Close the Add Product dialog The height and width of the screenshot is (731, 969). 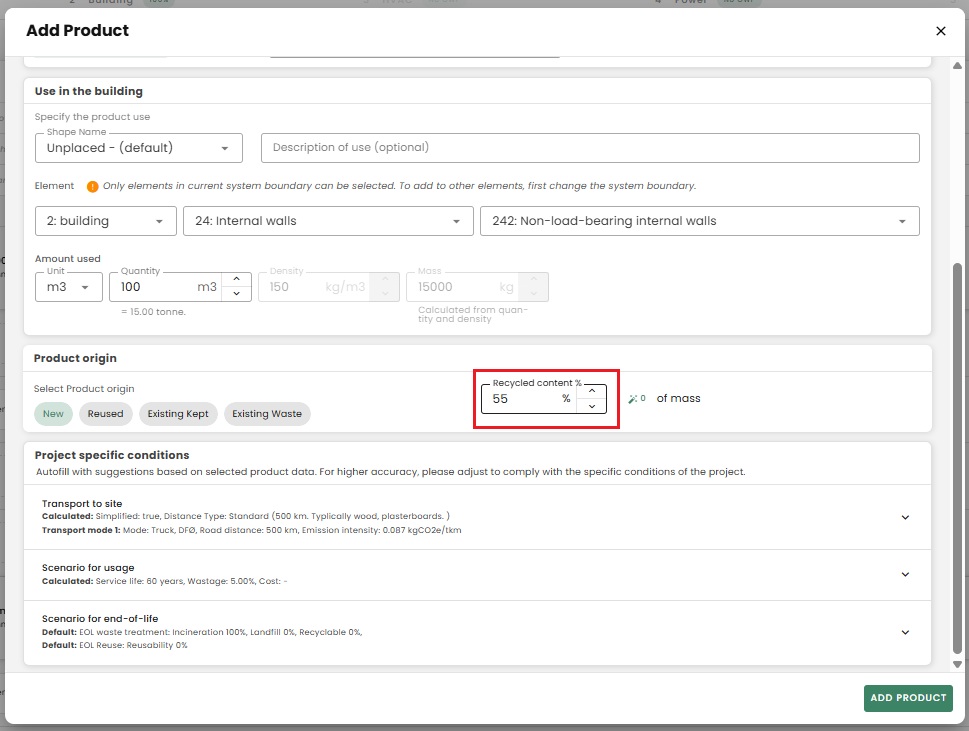(940, 31)
